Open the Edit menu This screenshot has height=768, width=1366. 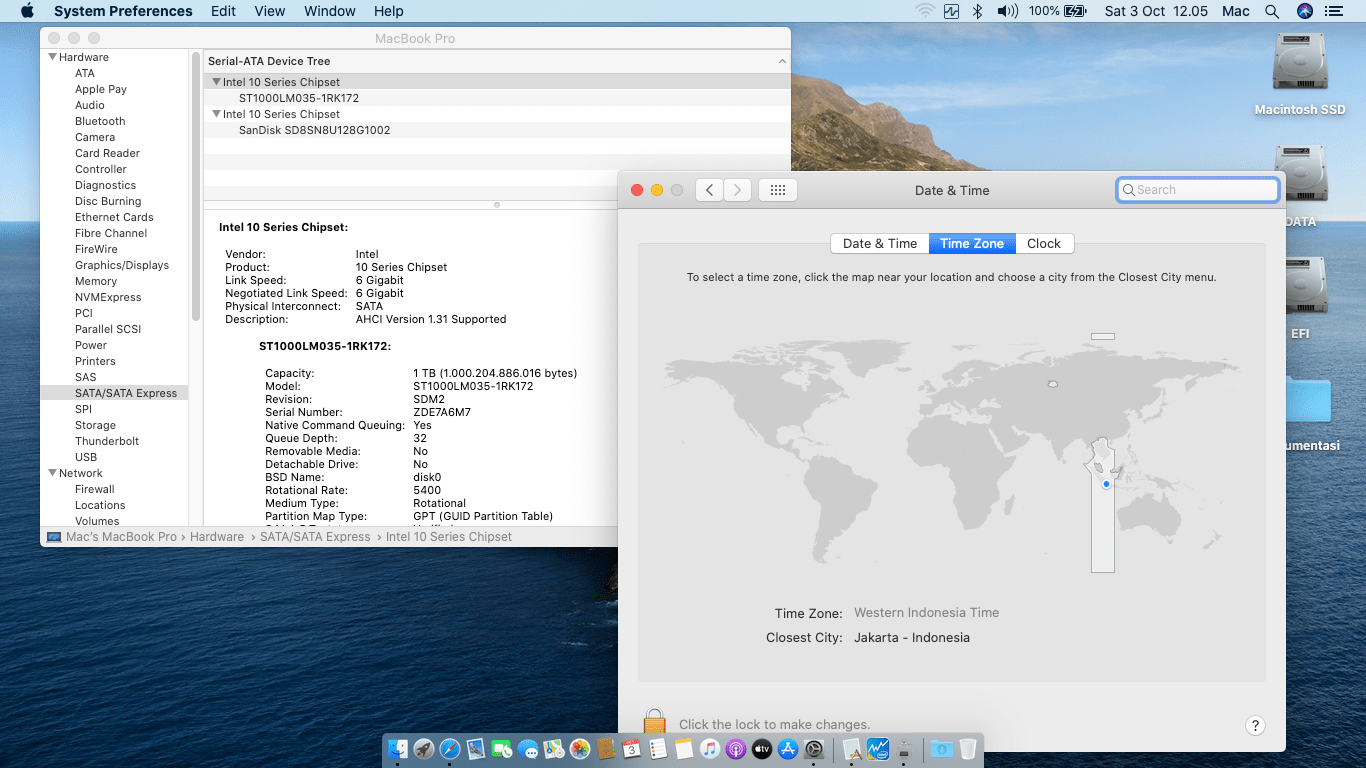coord(224,11)
